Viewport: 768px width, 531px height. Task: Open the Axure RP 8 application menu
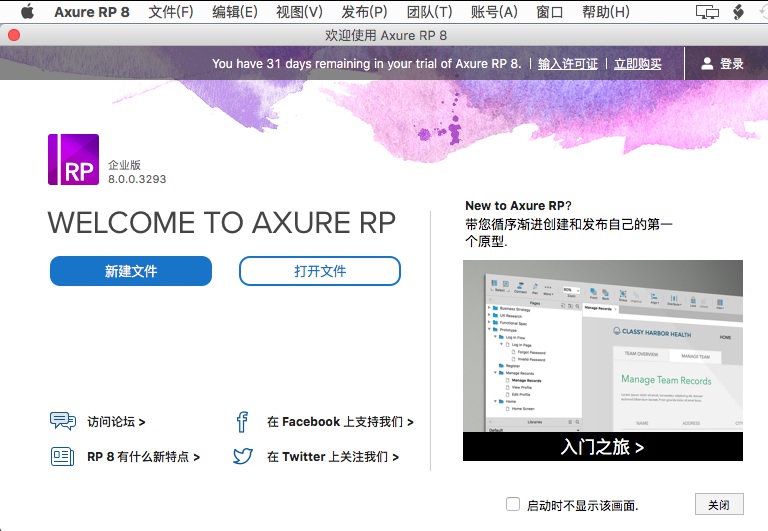point(92,12)
